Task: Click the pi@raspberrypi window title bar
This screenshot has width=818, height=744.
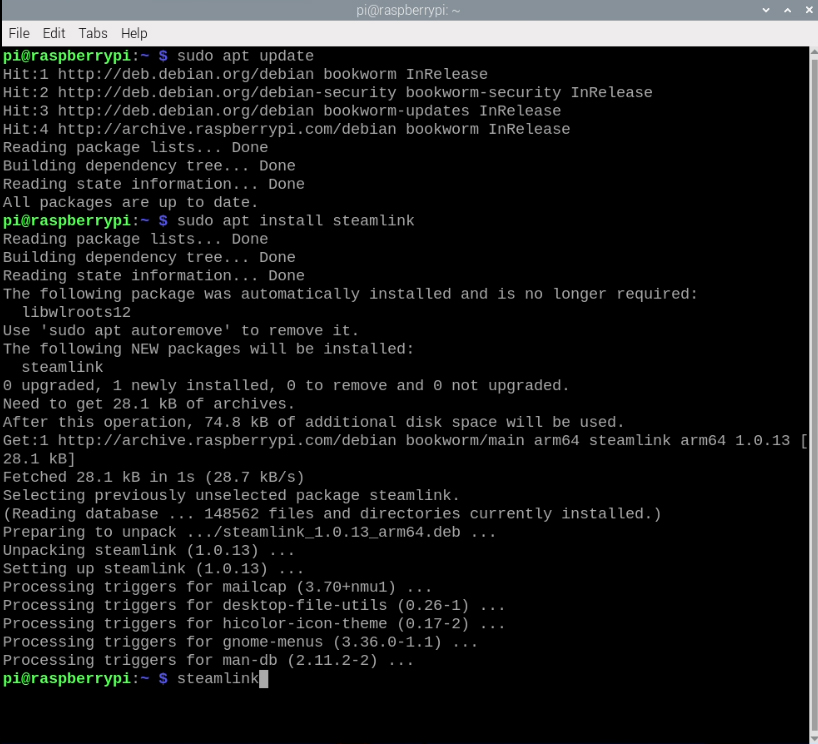Action: tap(408, 11)
